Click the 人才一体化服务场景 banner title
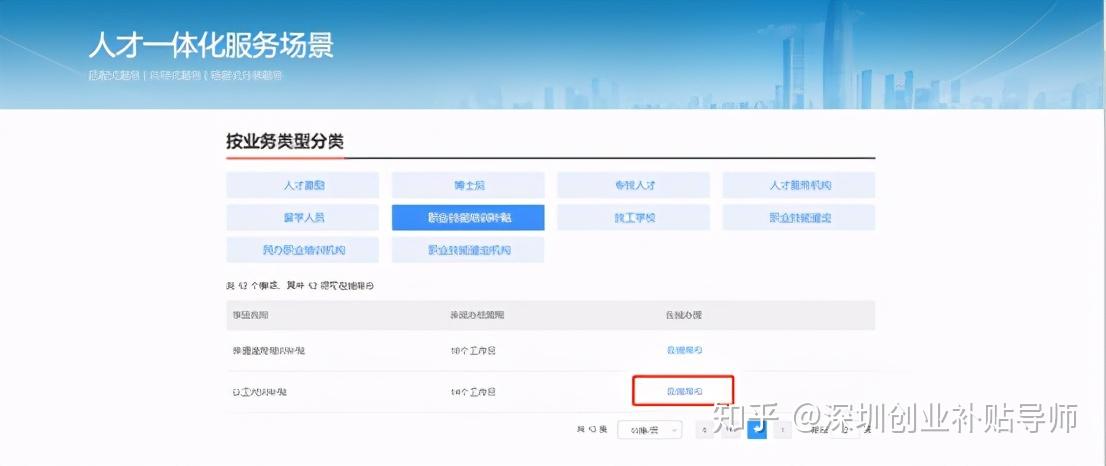1106x466 pixels. click(x=212, y=44)
